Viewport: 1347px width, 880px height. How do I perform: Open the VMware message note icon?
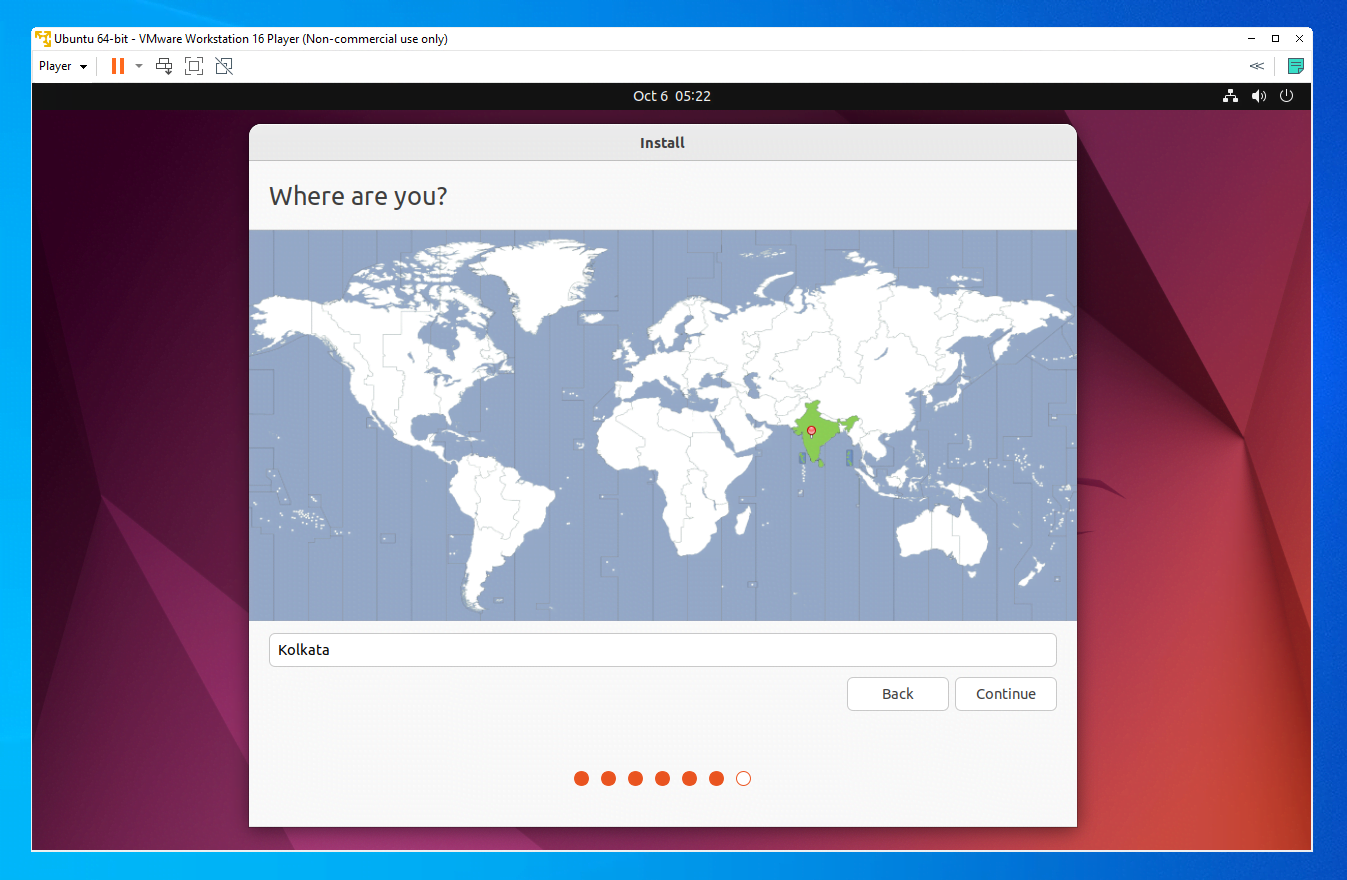pyautogui.click(x=1295, y=65)
